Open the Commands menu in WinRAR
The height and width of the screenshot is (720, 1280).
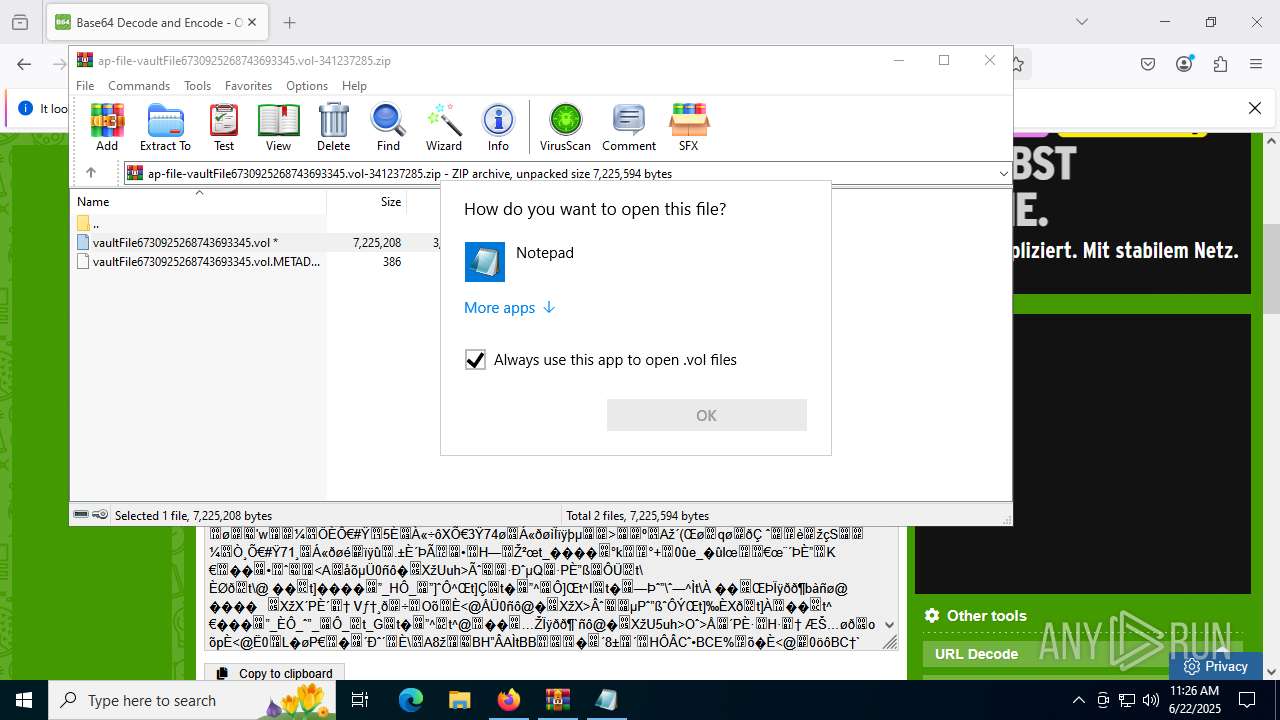(x=139, y=86)
